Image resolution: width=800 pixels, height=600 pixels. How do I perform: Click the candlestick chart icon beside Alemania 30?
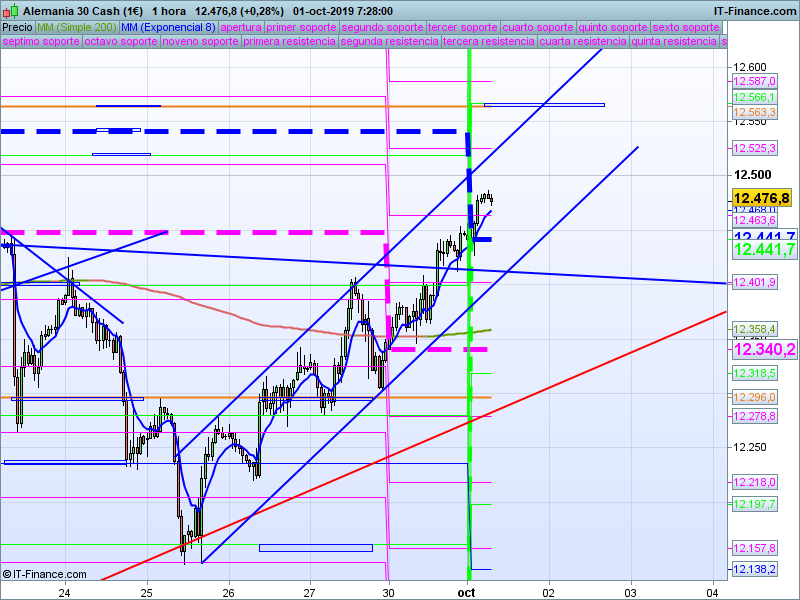tap(11, 10)
